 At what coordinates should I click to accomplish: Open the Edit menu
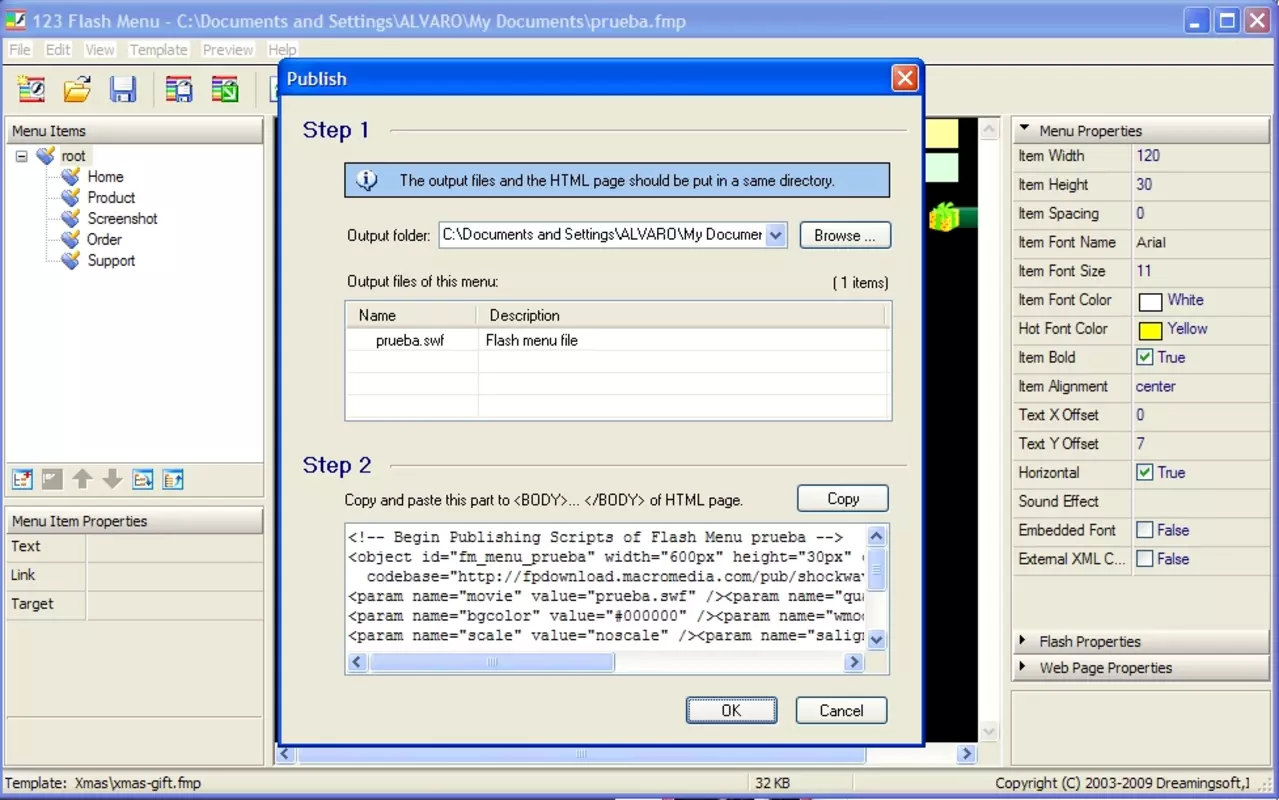click(58, 49)
